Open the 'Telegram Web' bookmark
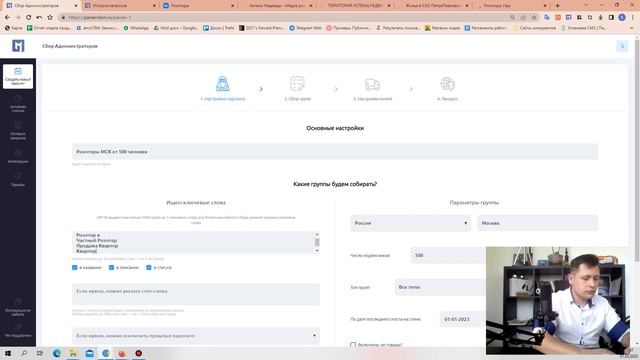This screenshot has width=640, height=360. point(306,28)
